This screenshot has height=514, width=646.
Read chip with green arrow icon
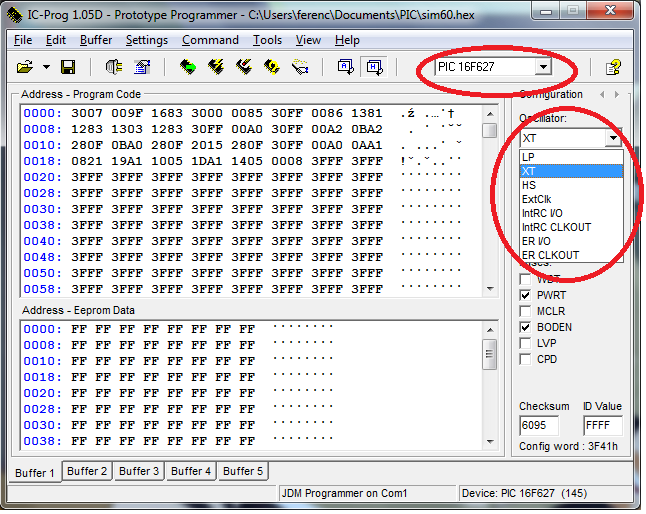tap(188, 67)
